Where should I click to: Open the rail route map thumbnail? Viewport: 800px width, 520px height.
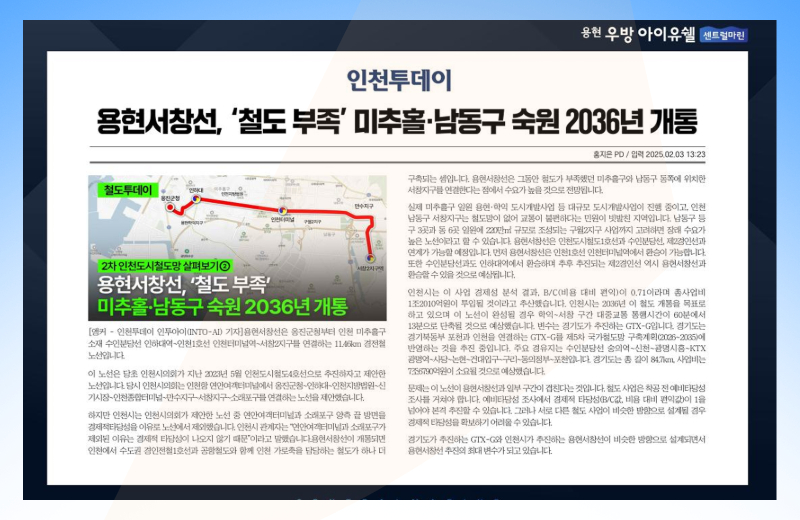pos(237,248)
